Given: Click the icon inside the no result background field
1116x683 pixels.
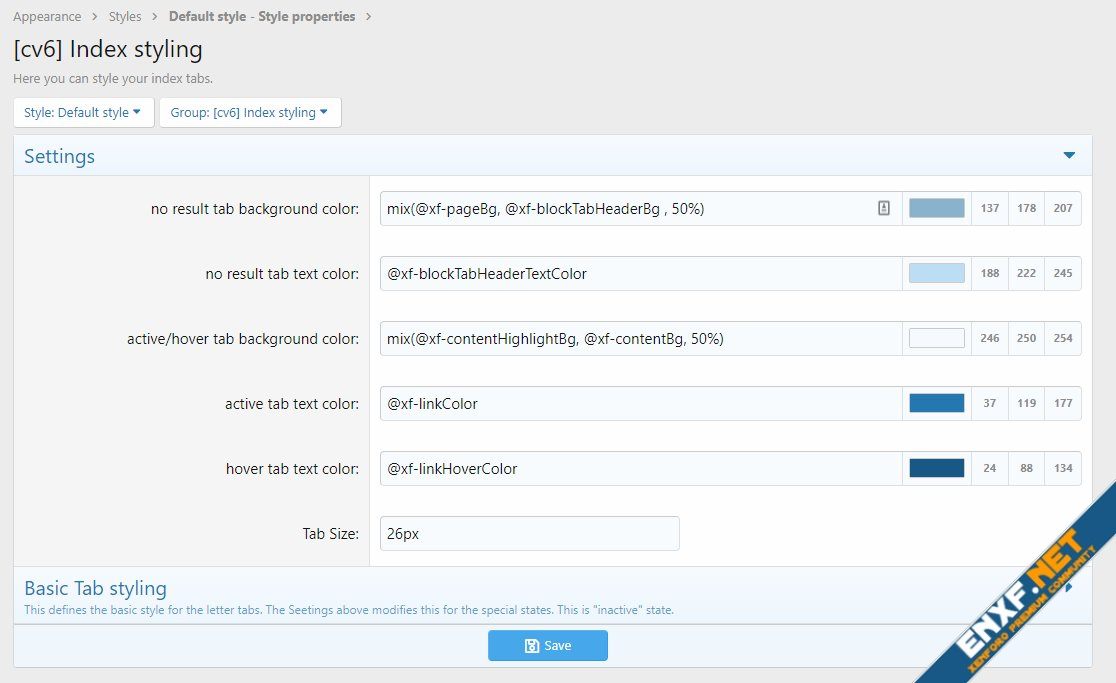Looking at the screenshot, I should pos(883,208).
